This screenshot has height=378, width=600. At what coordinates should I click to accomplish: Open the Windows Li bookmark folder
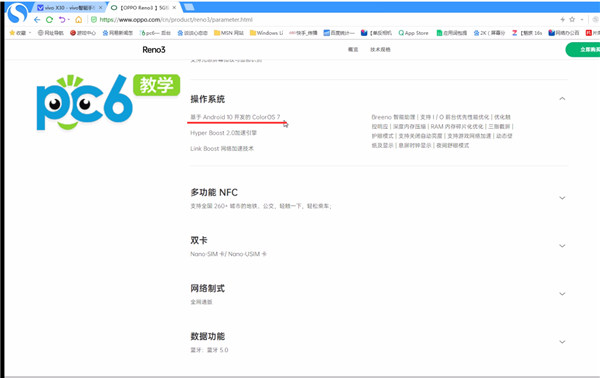tap(266, 33)
